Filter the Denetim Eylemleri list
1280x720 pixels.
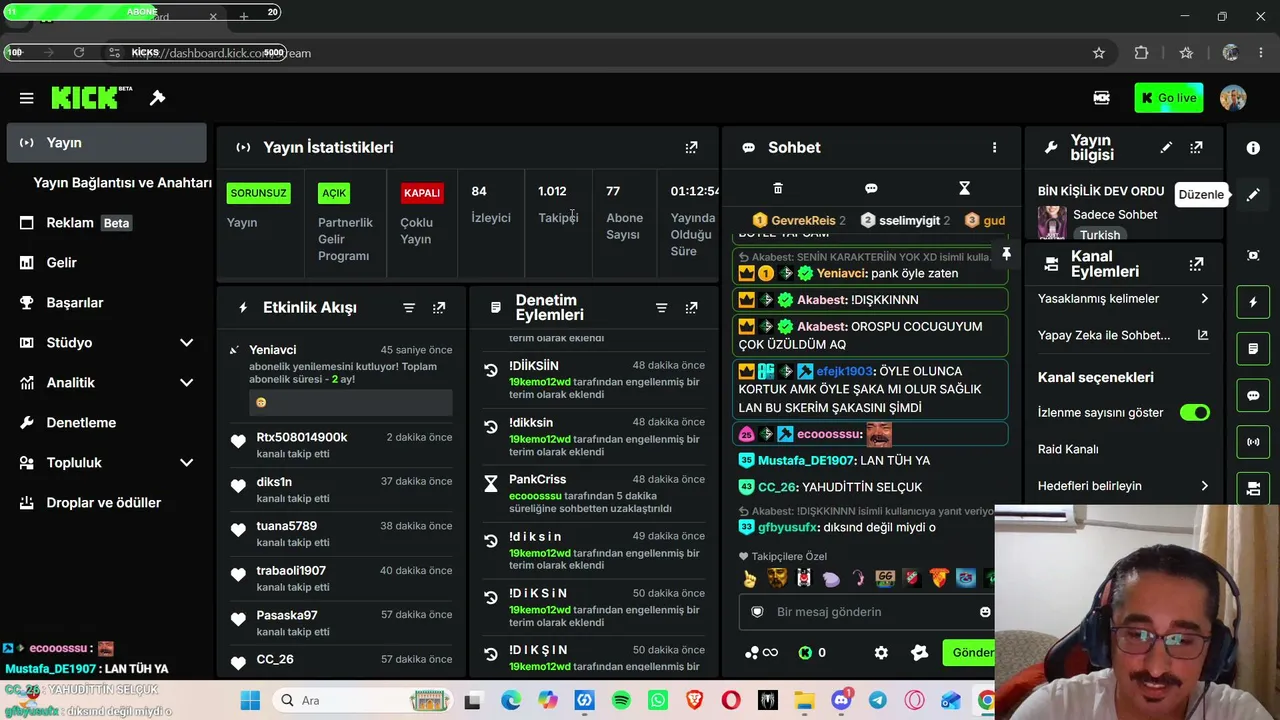coord(661,308)
